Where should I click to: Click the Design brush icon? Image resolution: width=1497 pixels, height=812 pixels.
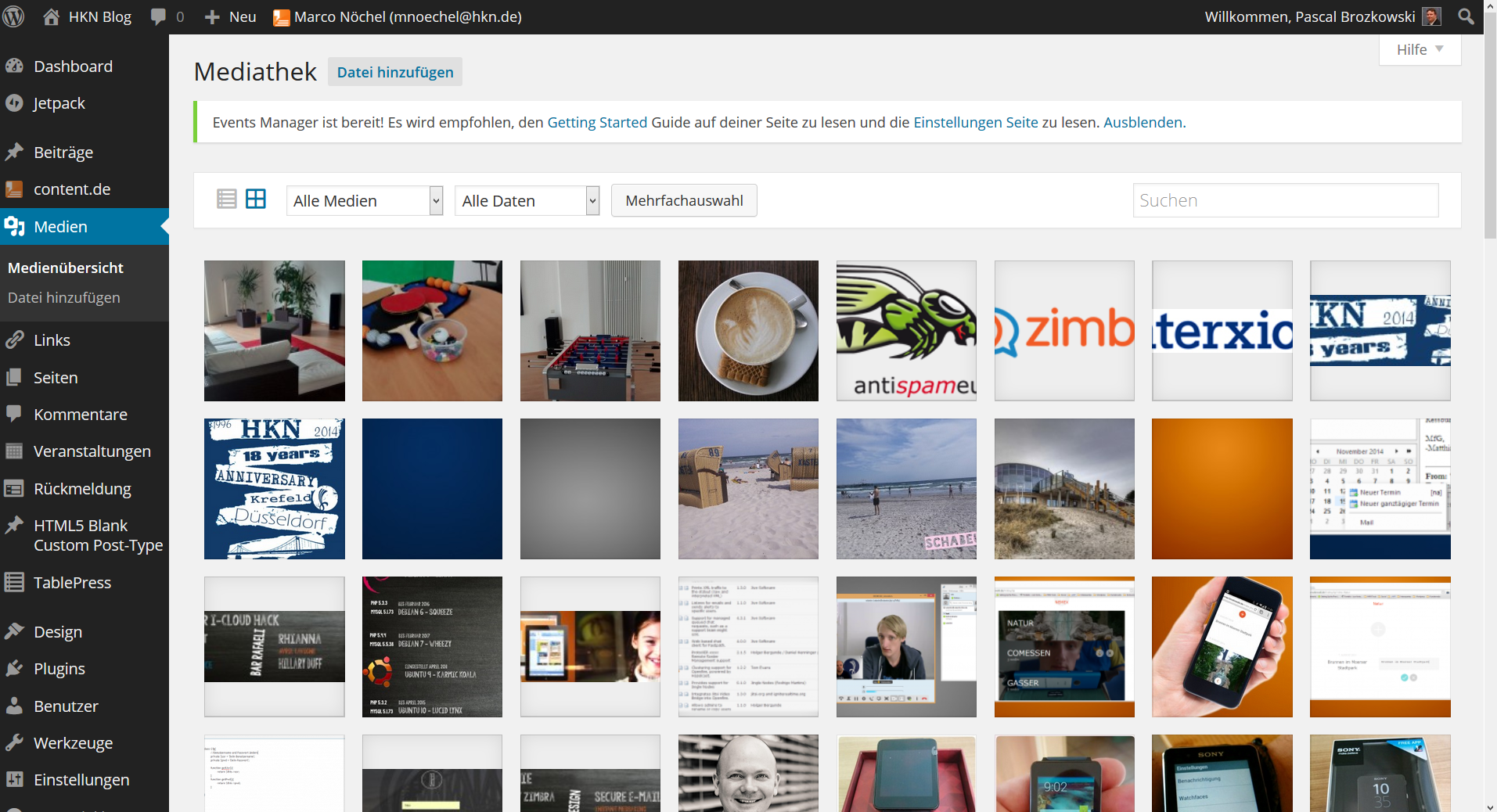(x=14, y=632)
